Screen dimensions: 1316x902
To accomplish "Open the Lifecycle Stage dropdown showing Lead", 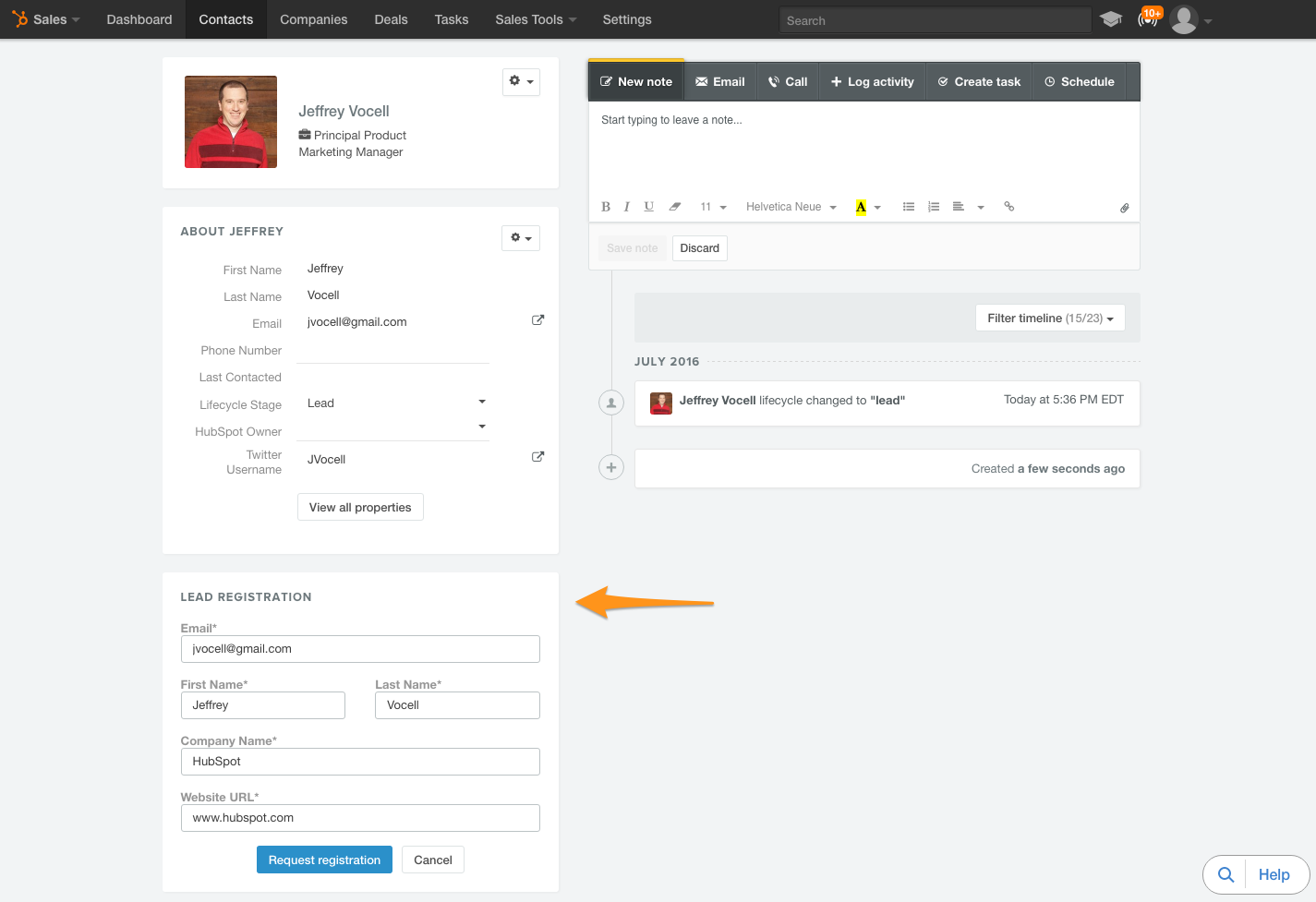I will click(394, 403).
